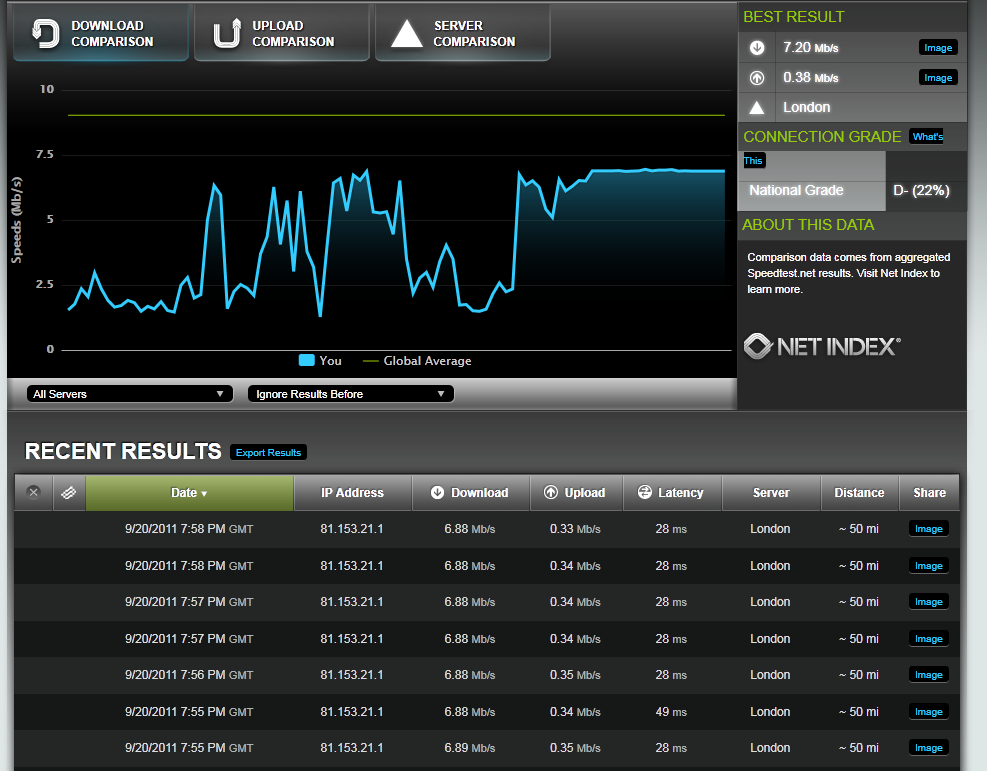Click the download arrow icon under Best Result
Screen dimensions: 987x771
(757, 47)
